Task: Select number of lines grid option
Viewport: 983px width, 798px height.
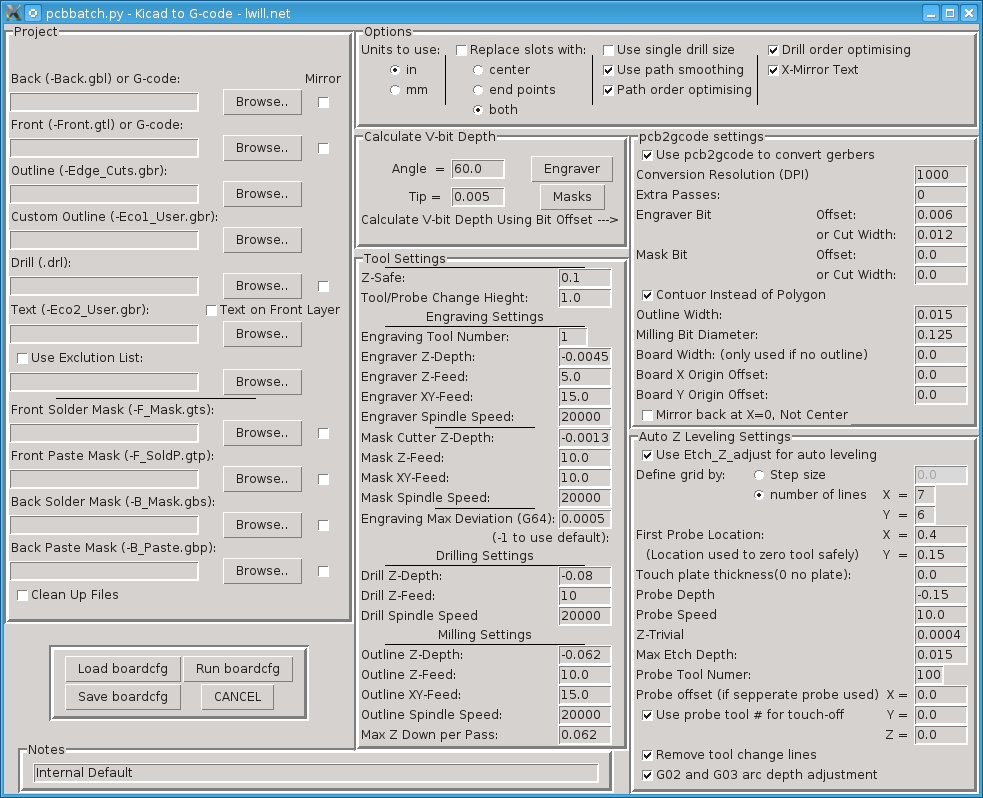Action: click(759, 495)
